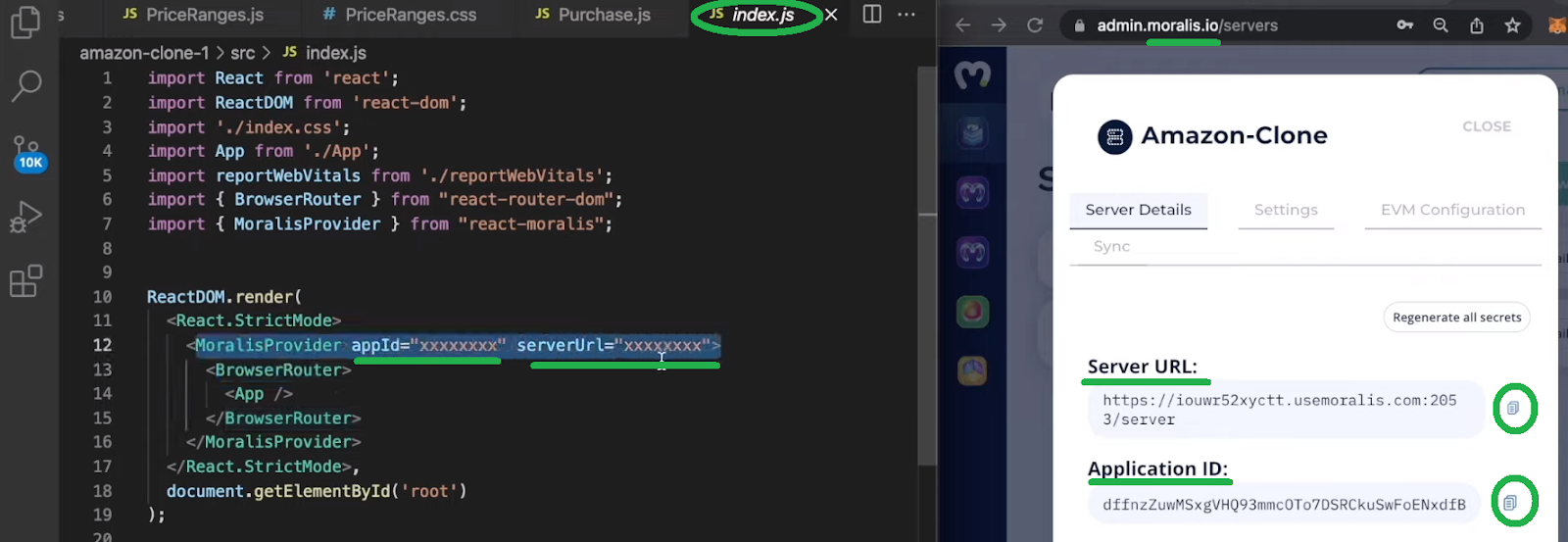Switch to the Purchase.js tab

(593, 15)
